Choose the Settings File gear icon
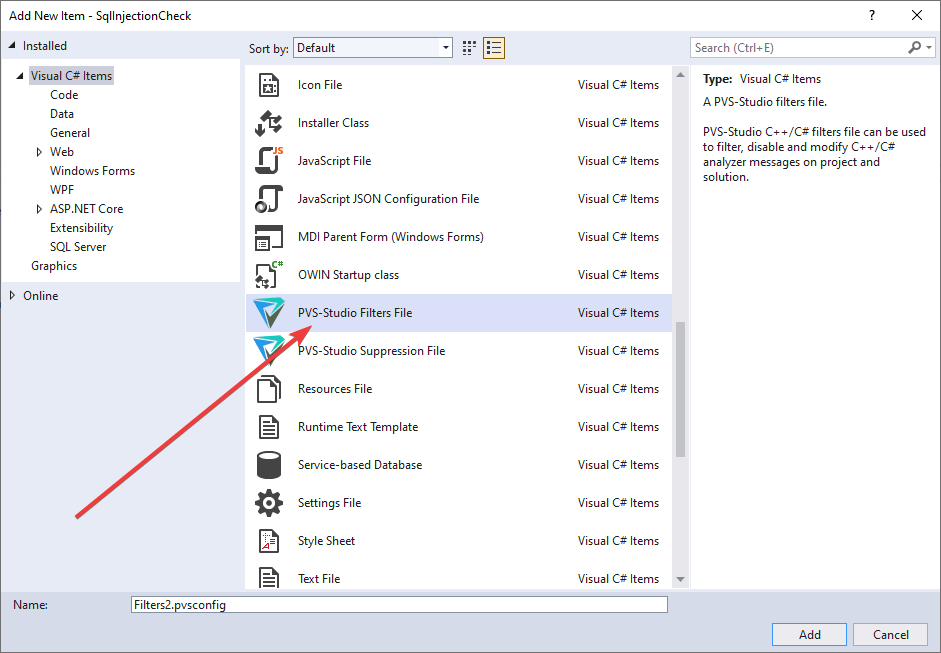 pos(269,503)
